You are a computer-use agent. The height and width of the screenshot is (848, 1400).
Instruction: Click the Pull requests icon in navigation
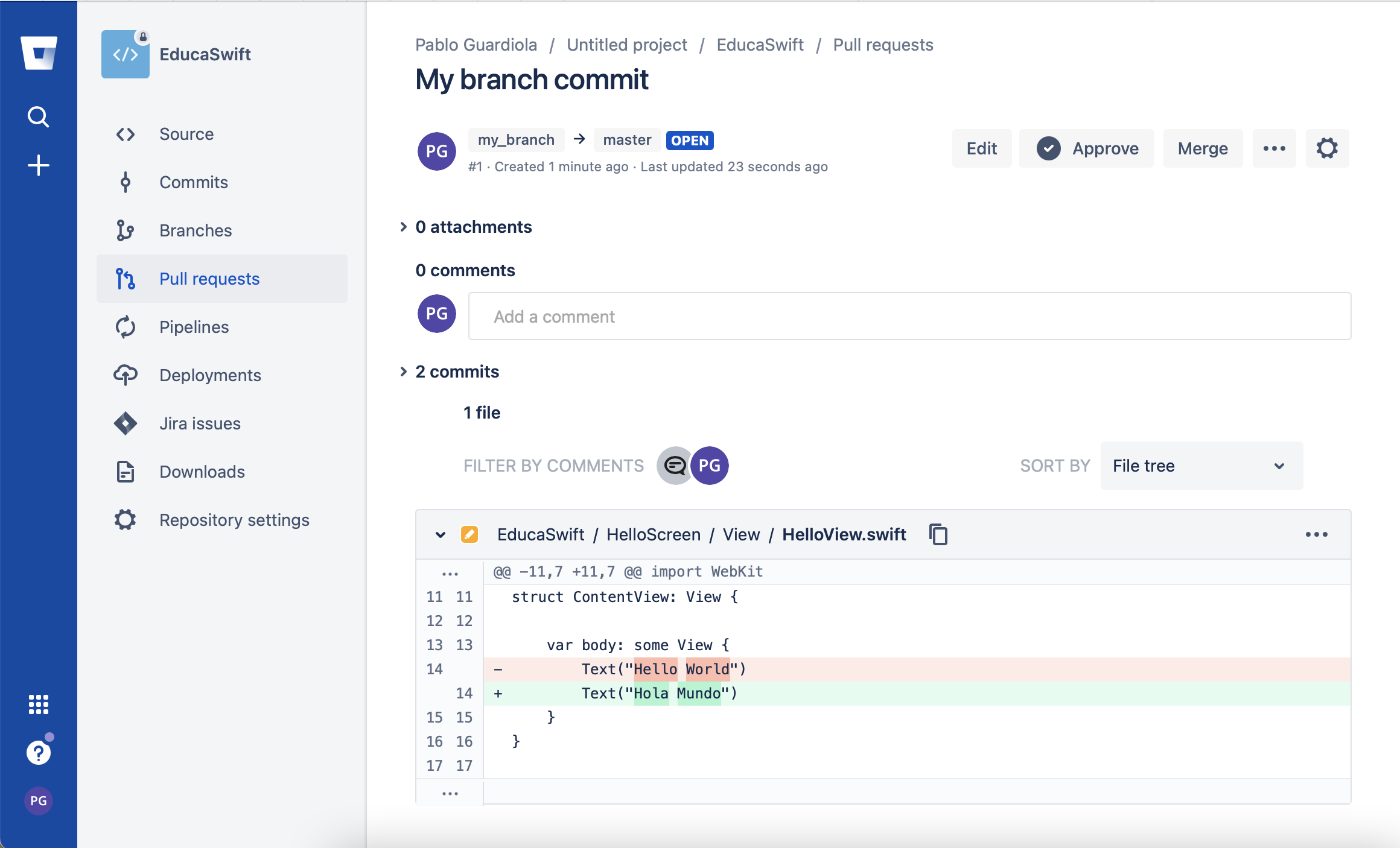coord(126,279)
